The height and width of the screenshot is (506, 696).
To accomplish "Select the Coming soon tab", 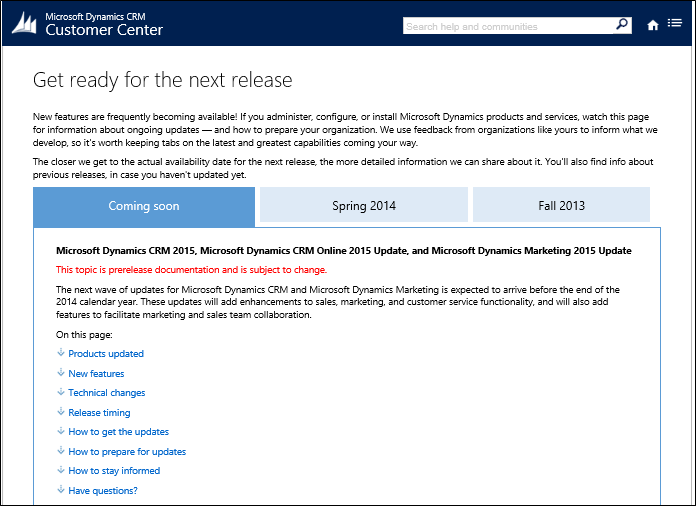I will pos(144,206).
